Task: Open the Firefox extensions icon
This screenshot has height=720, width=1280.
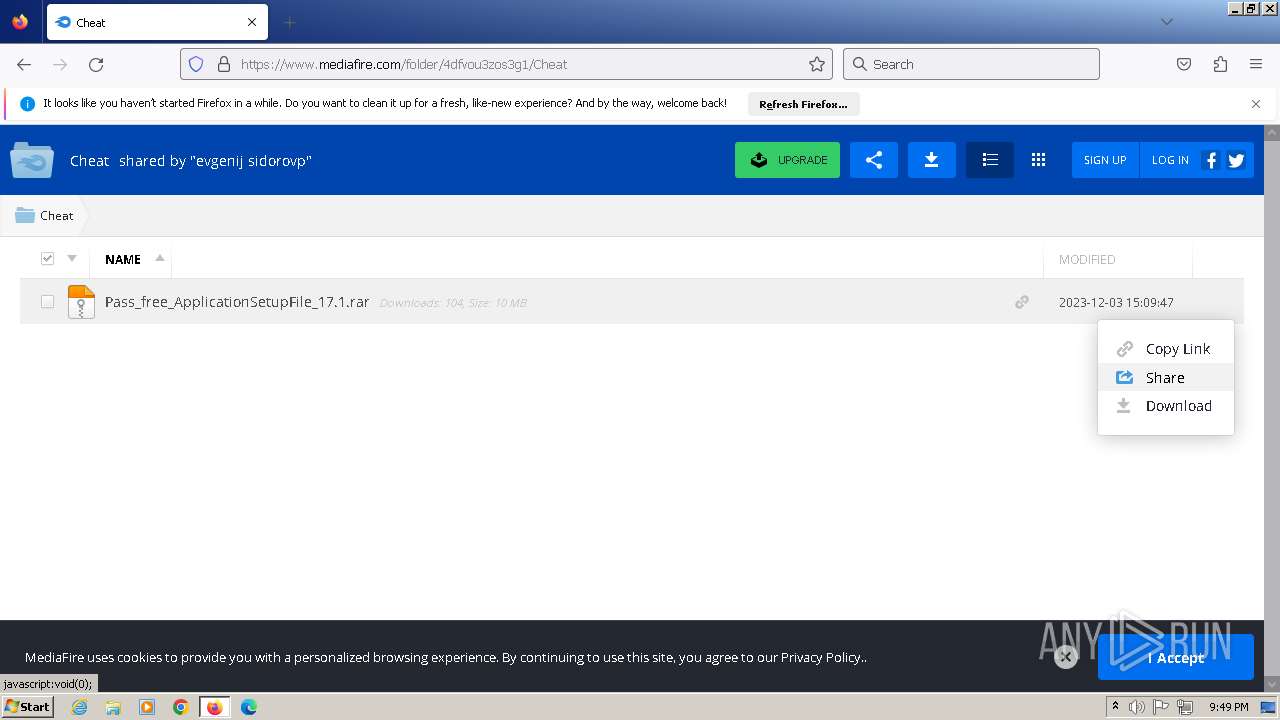Action: (1220, 64)
